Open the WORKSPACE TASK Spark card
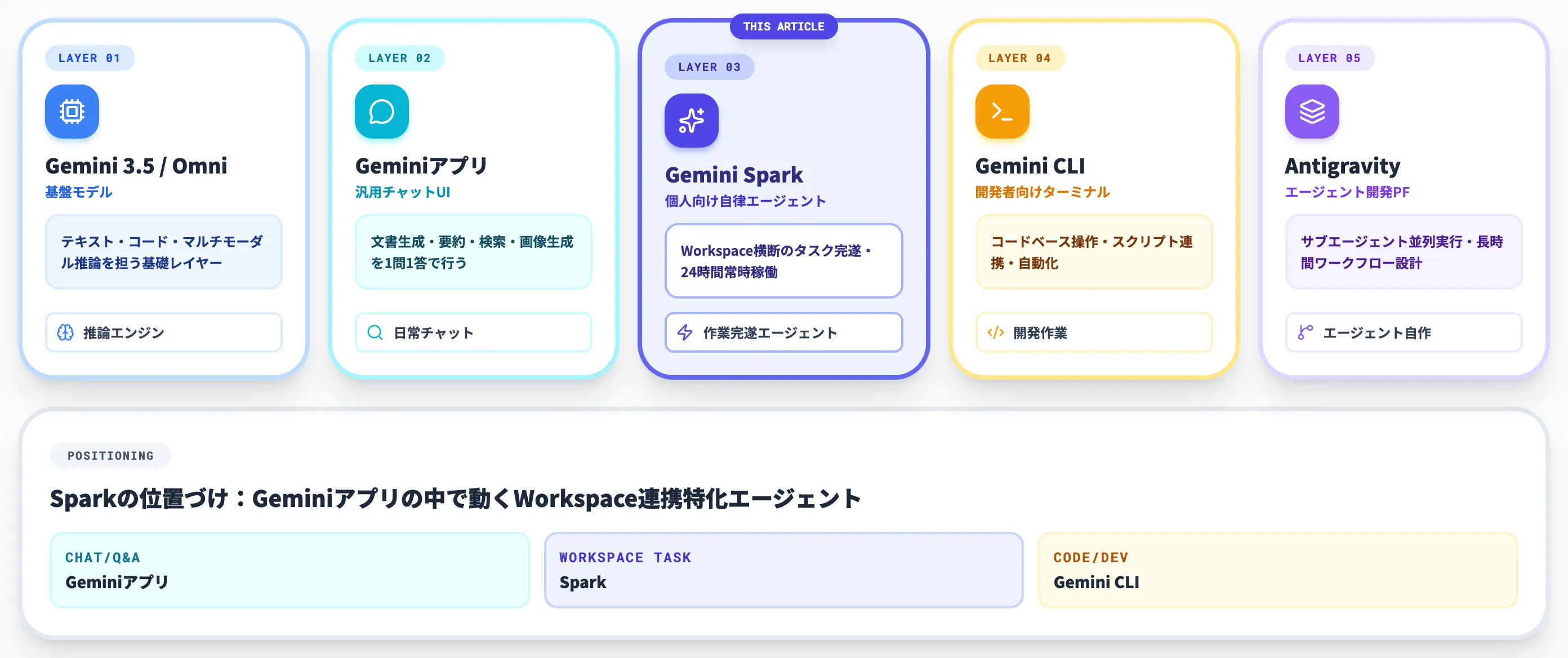 (783, 570)
